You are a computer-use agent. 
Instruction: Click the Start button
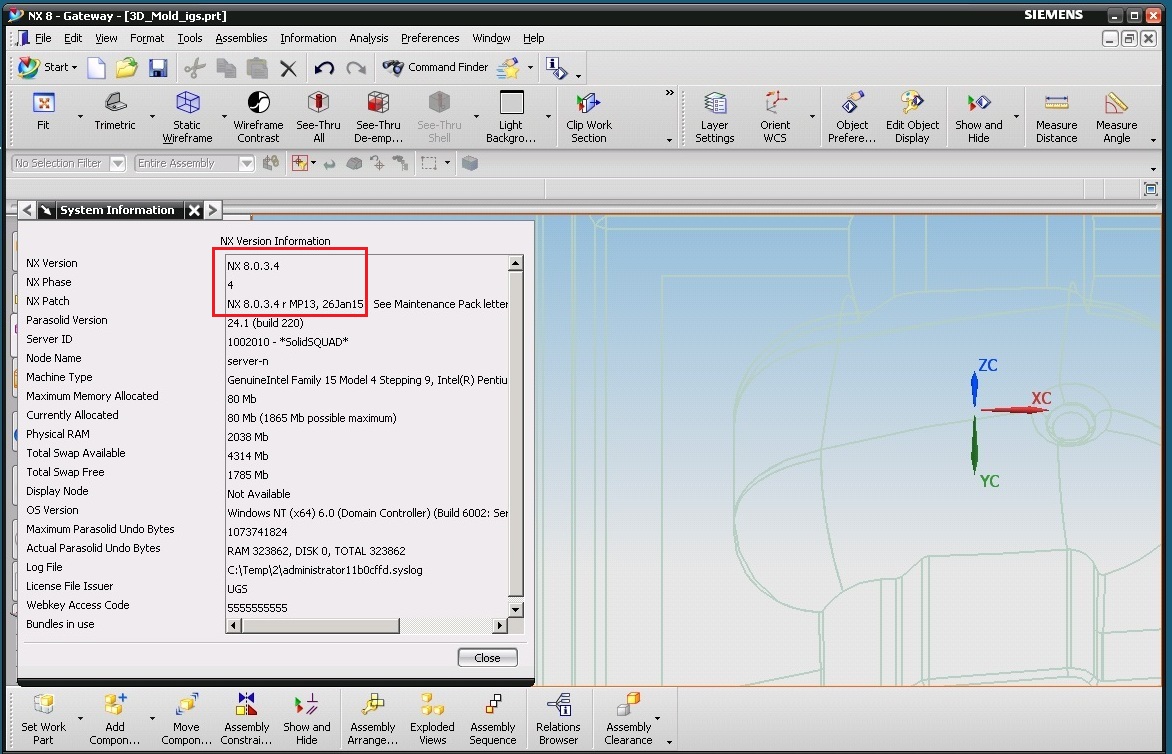(x=49, y=67)
